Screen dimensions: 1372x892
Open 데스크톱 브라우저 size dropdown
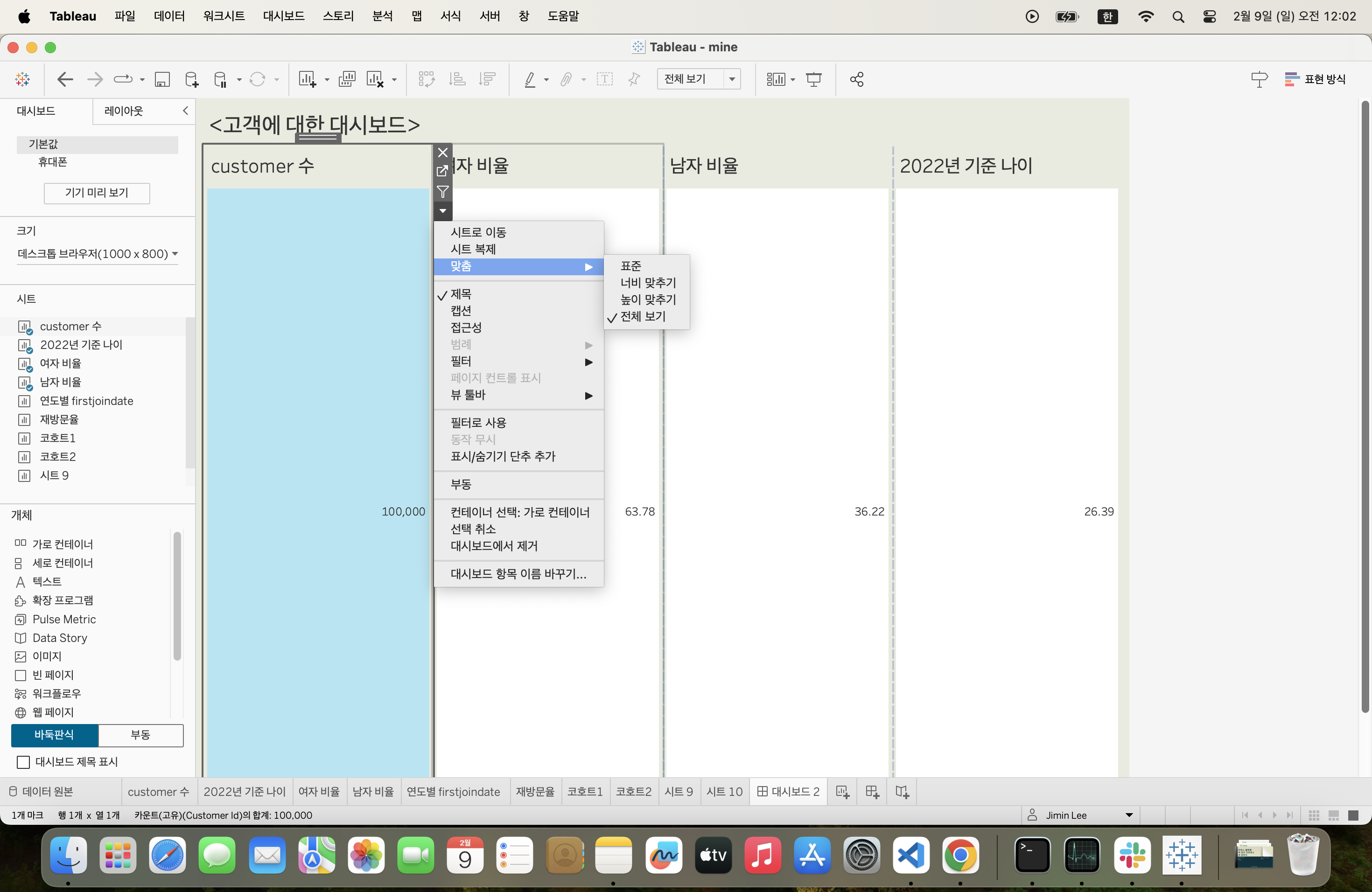click(x=98, y=254)
